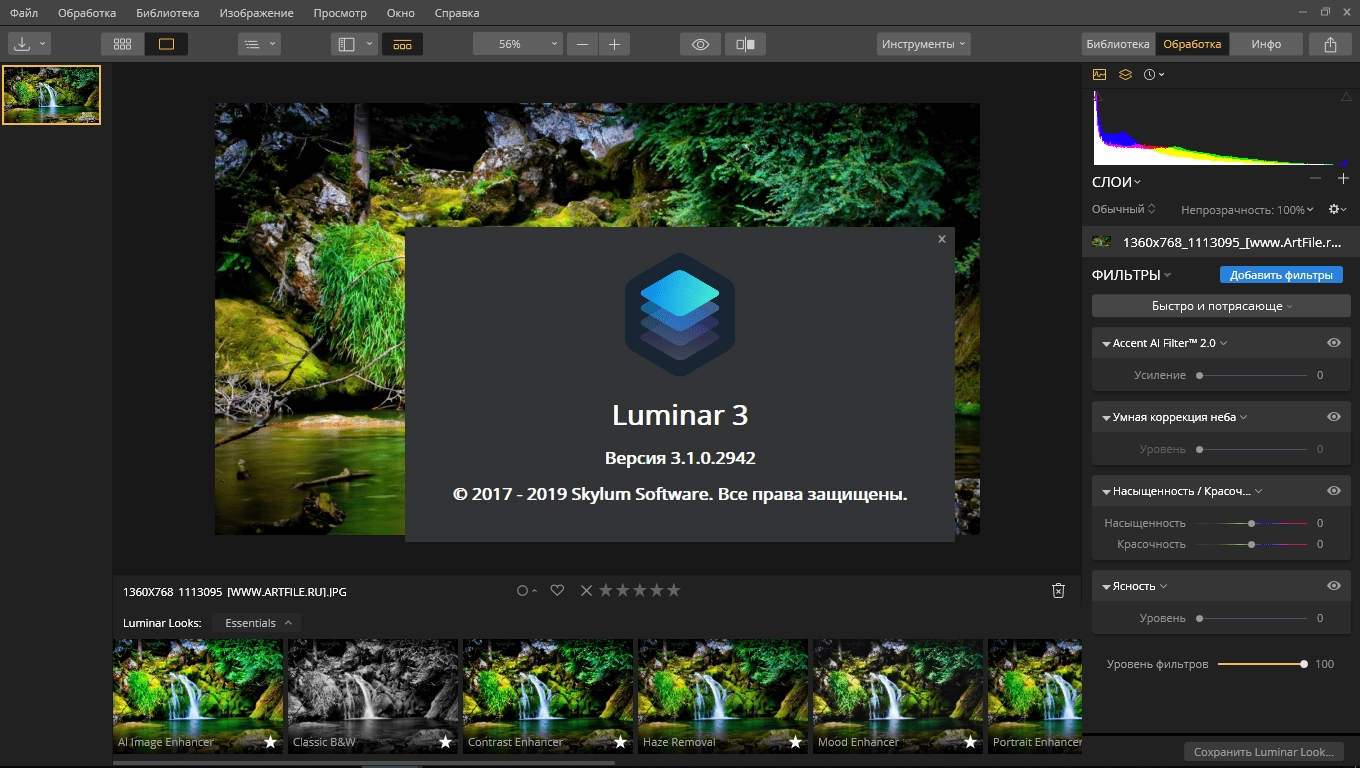1360x768 pixels.
Task: Switch to the Инфо tab
Action: 1266,44
